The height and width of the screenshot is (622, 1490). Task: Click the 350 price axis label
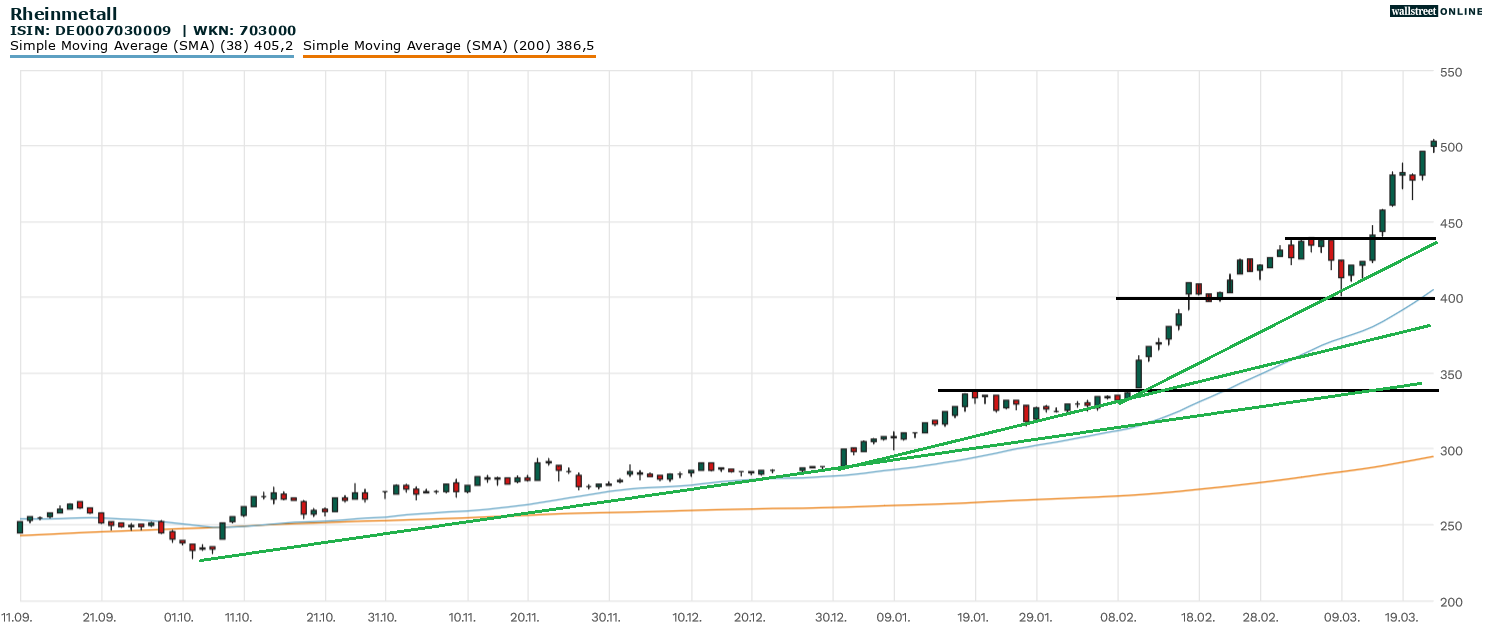[1451, 375]
